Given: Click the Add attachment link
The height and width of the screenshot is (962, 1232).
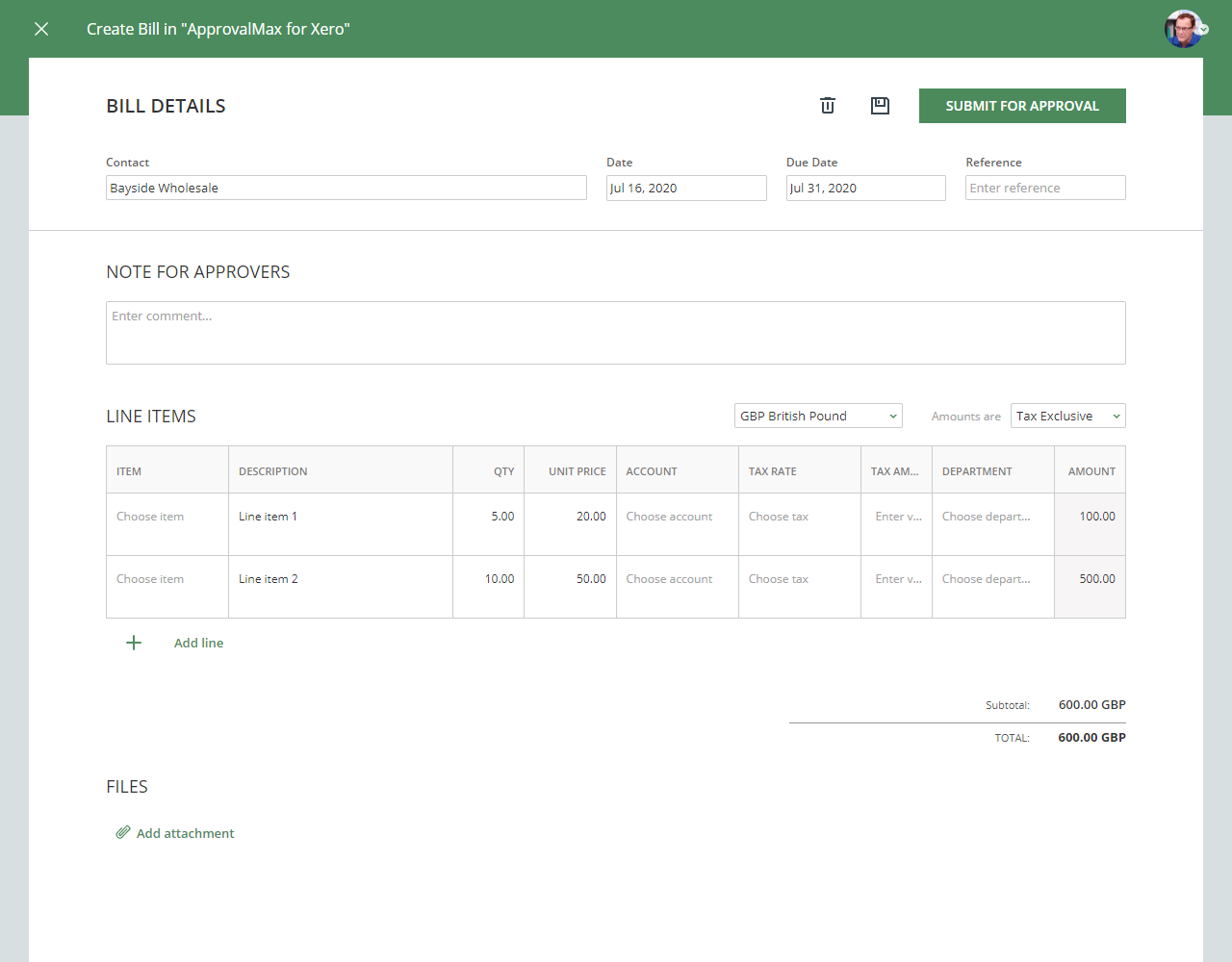Looking at the screenshot, I should click(x=185, y=833).
